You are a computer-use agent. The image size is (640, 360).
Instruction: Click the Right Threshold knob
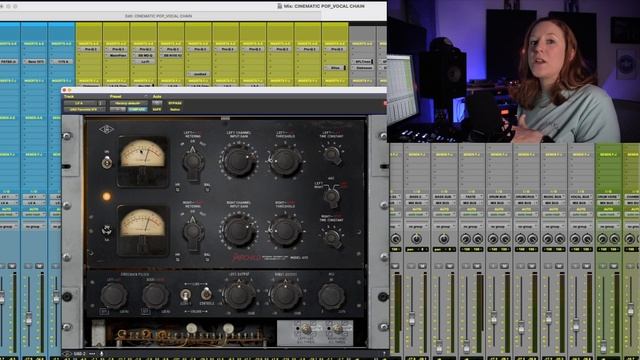click(x=285, y=231)
